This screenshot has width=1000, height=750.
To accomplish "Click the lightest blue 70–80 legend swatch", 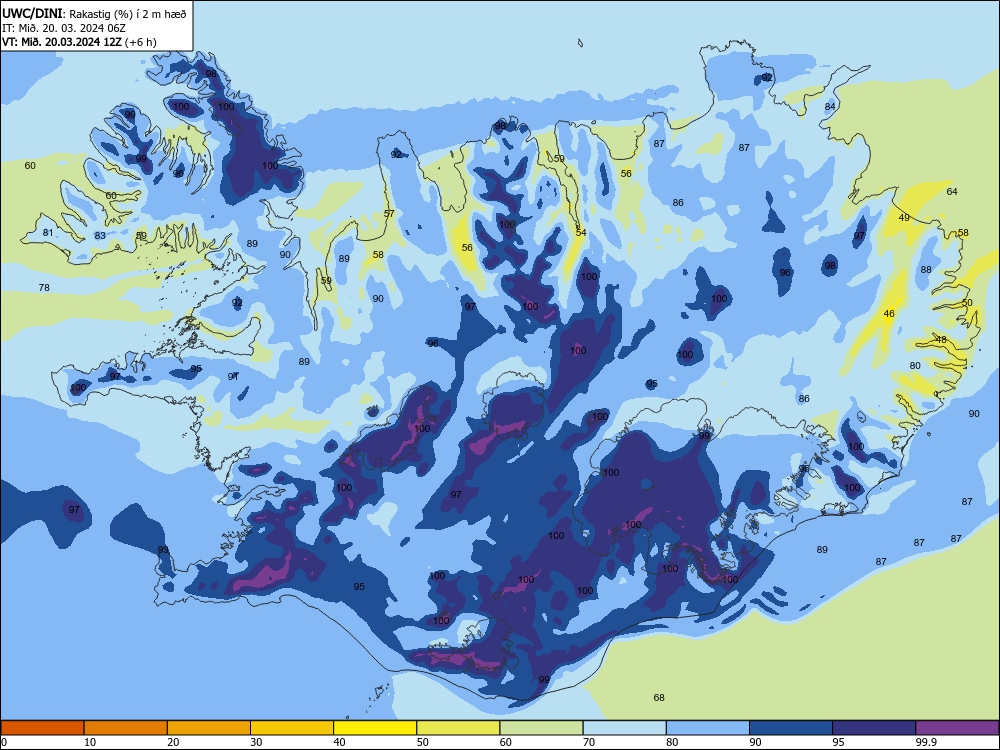I will pos(624,728).
